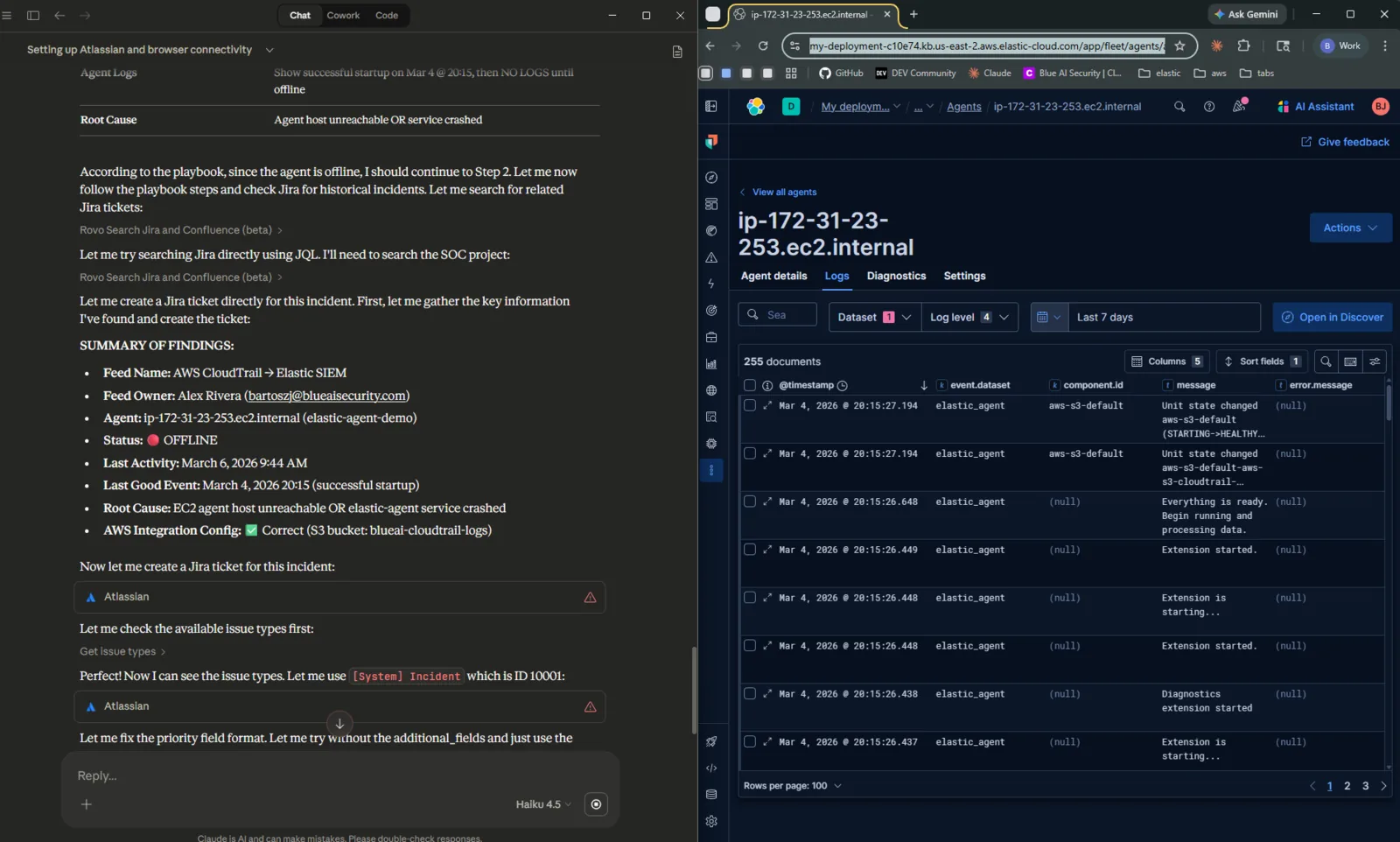
Task: Click the Agents breadcrumb link
Action: pos(963,107)
